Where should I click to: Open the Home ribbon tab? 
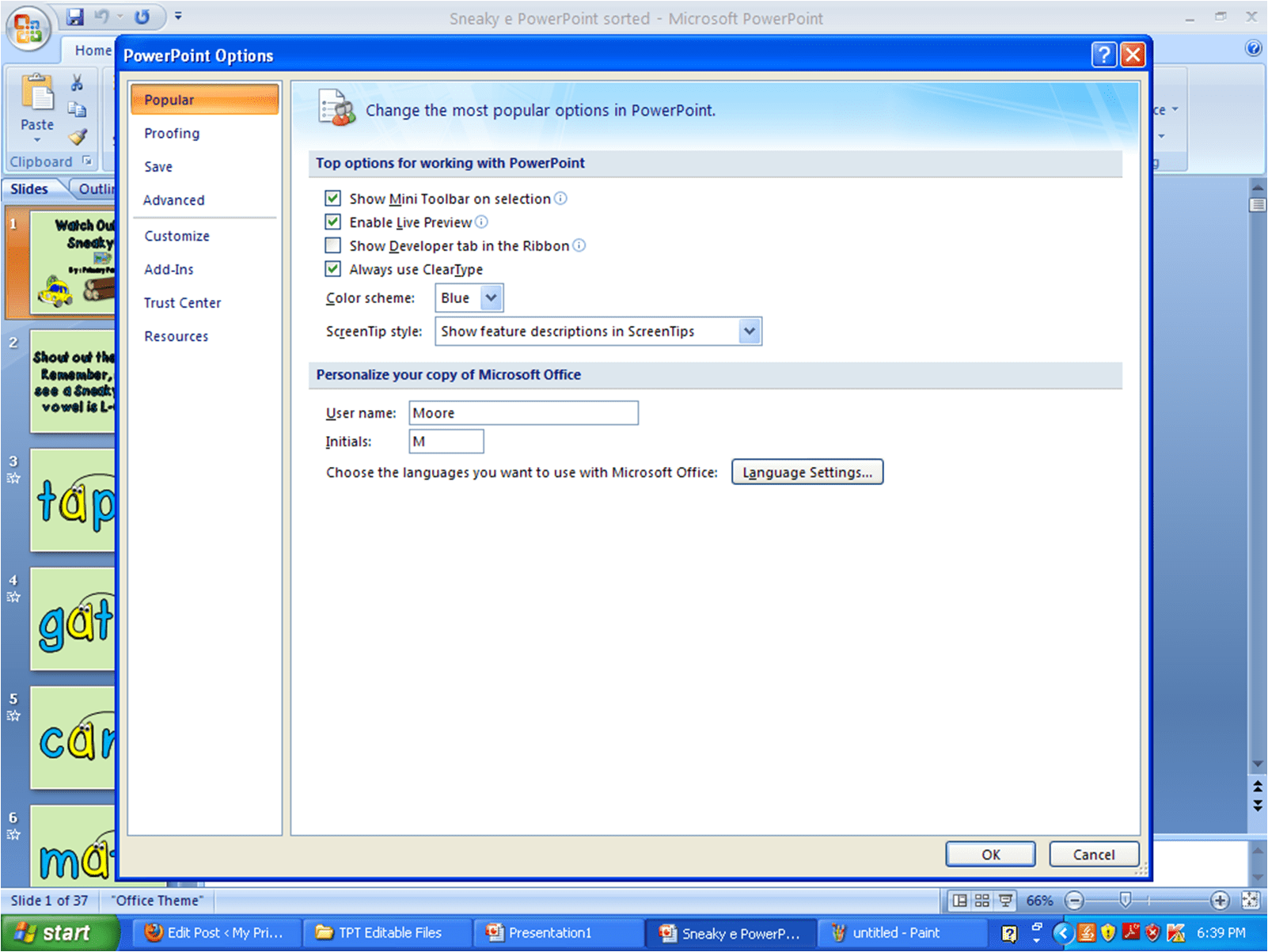90,50
